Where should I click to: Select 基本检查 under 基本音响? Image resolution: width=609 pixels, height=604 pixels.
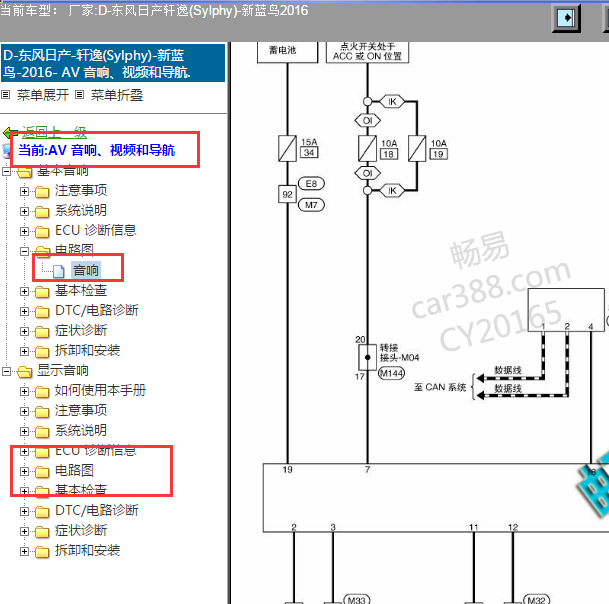pos(81,290)
